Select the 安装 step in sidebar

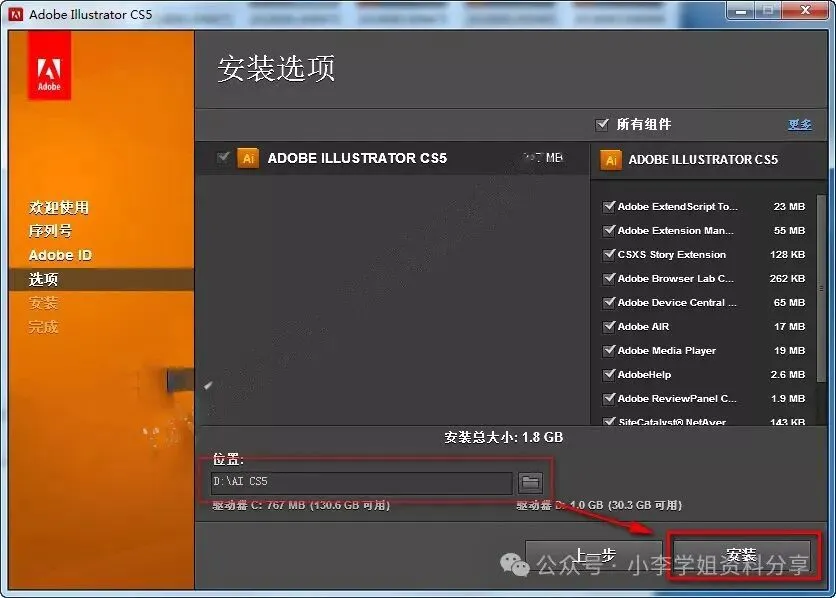coord(43,303)
